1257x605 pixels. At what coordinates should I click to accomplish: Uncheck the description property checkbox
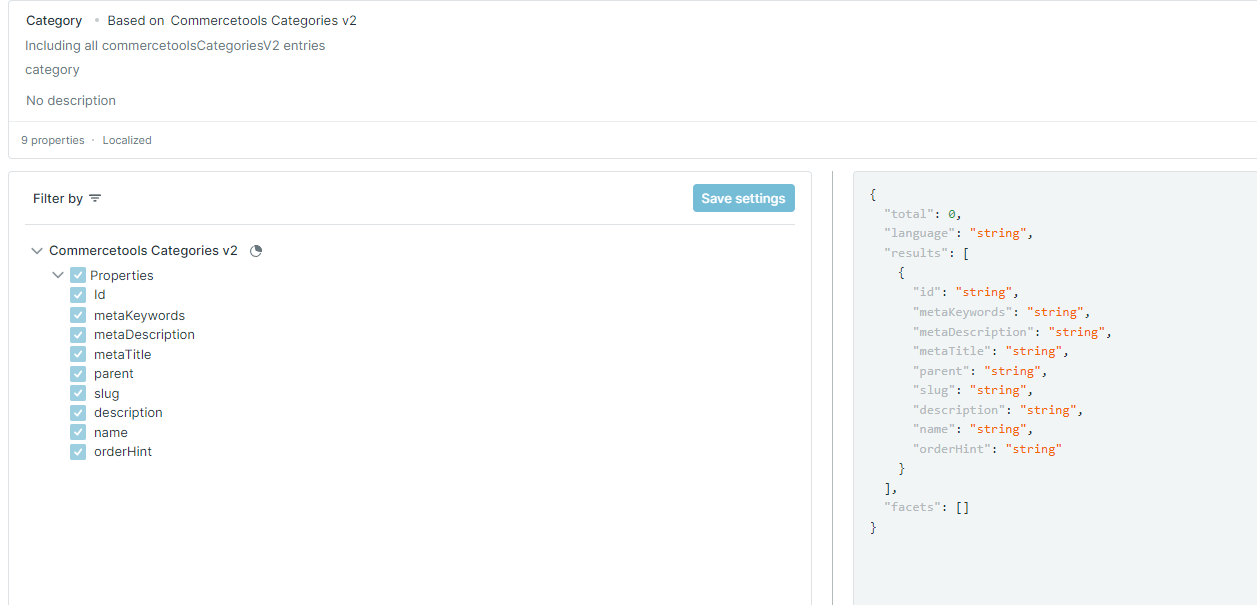[x=78, y=412]
